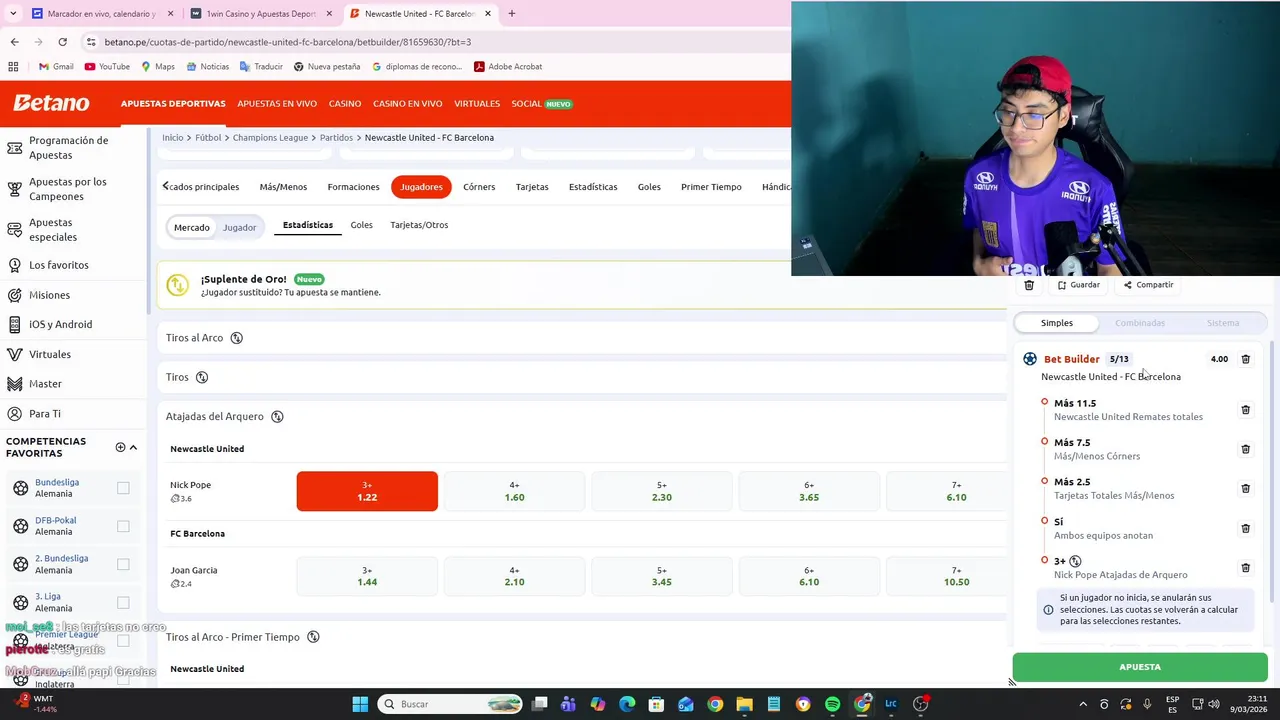Save the bet slip with Guardar

pyautogui.click(x=1079, y=285)
